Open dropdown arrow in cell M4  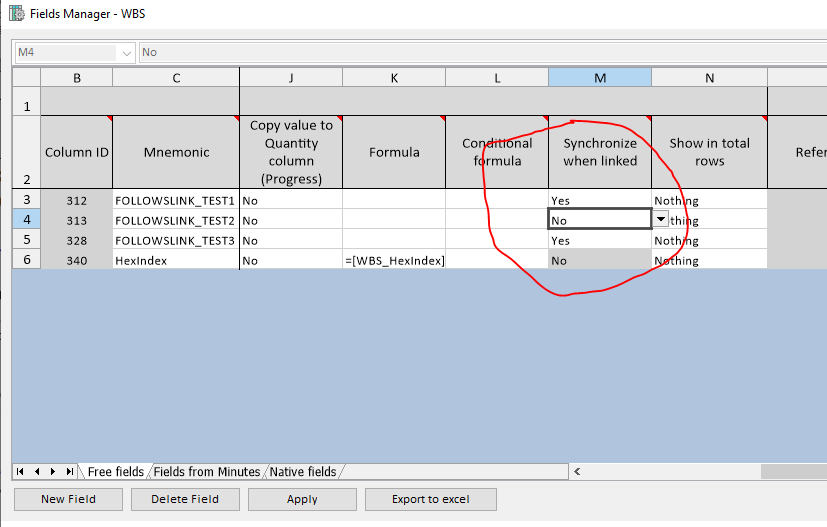pos(660,220)
